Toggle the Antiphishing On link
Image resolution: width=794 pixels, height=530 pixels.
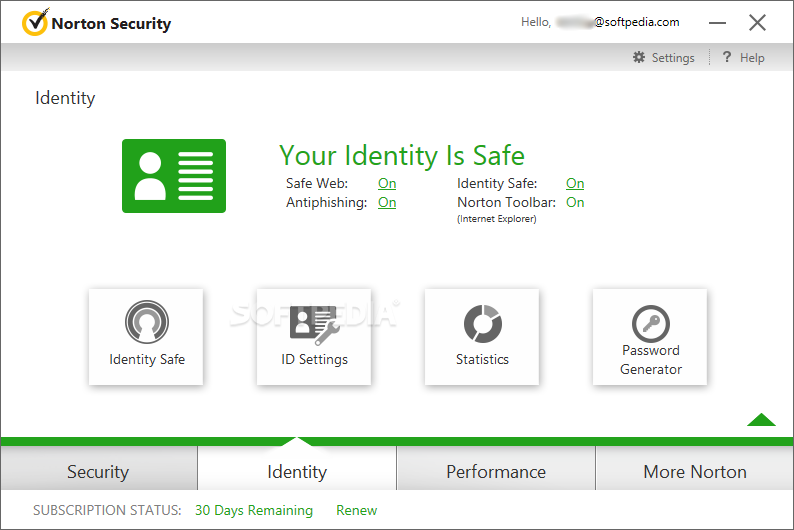[x=387, y=202]
